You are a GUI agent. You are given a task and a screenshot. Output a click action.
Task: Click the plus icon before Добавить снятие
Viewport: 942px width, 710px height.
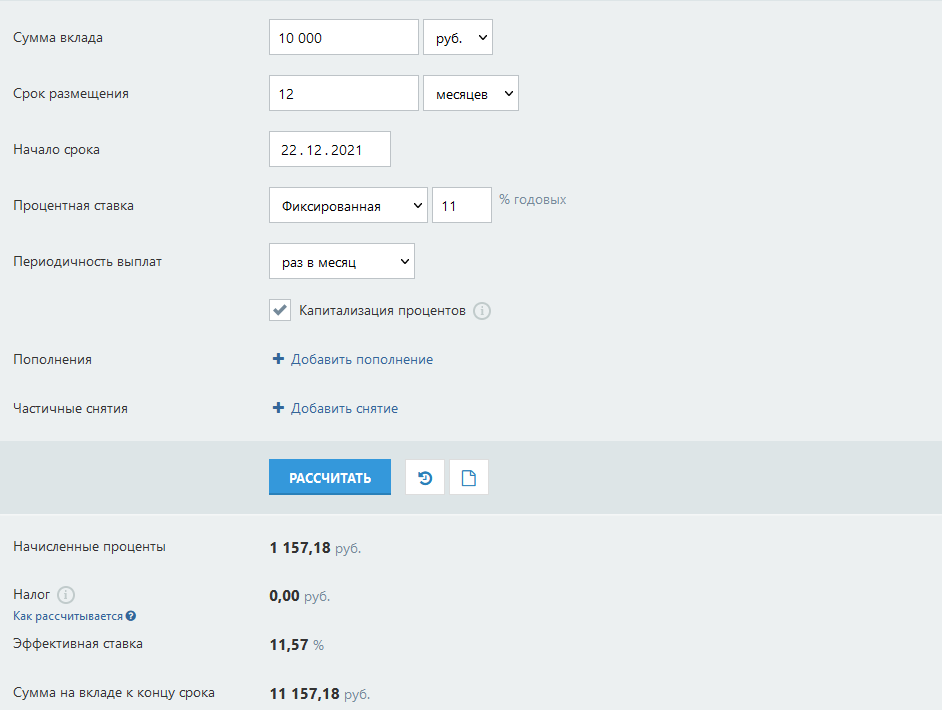[278, 408]
